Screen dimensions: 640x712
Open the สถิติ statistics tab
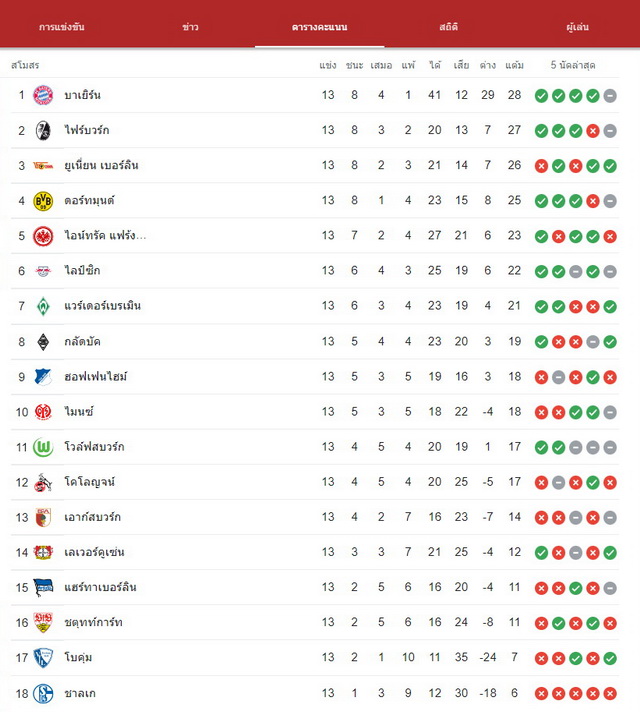tap(448, 27)
